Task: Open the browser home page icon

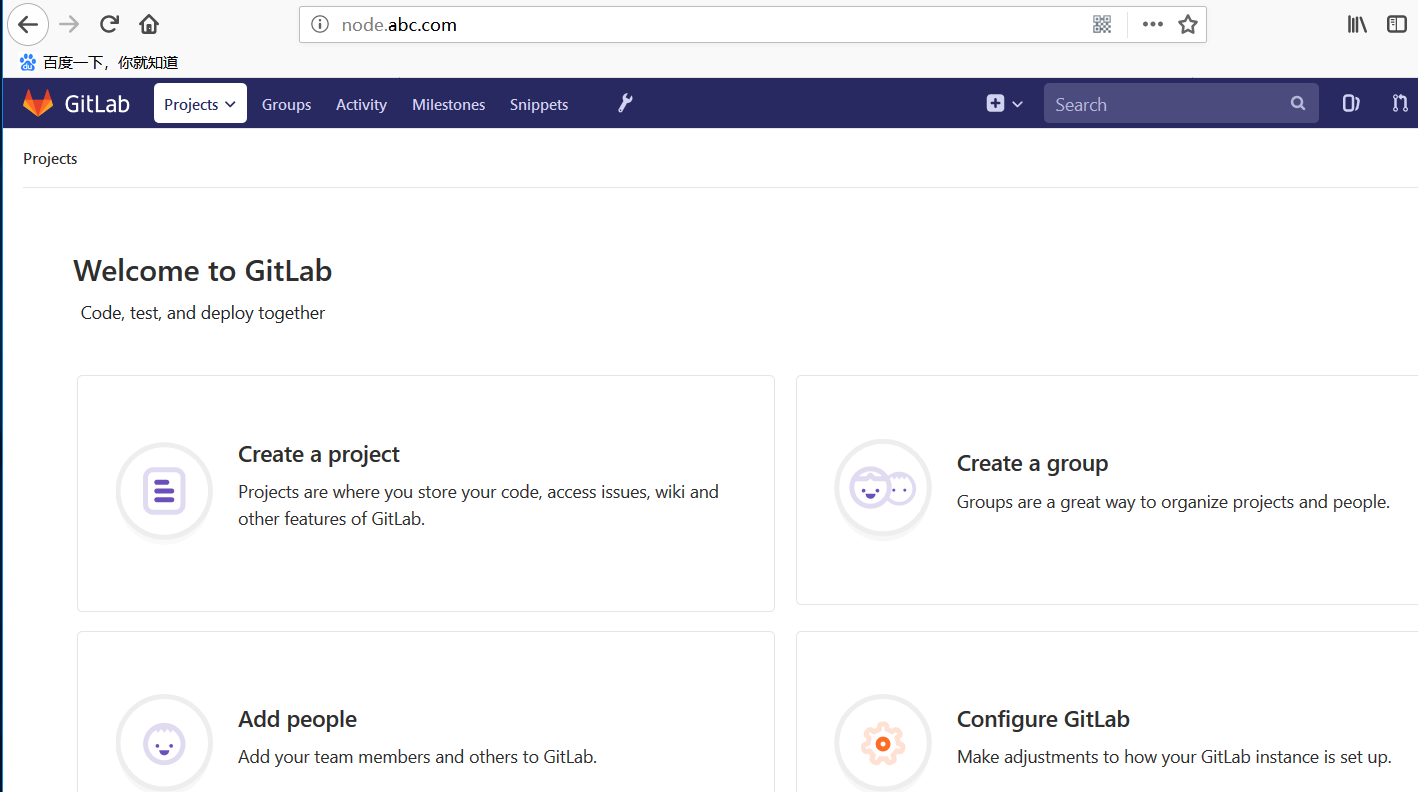Action: tap(149, 24)
